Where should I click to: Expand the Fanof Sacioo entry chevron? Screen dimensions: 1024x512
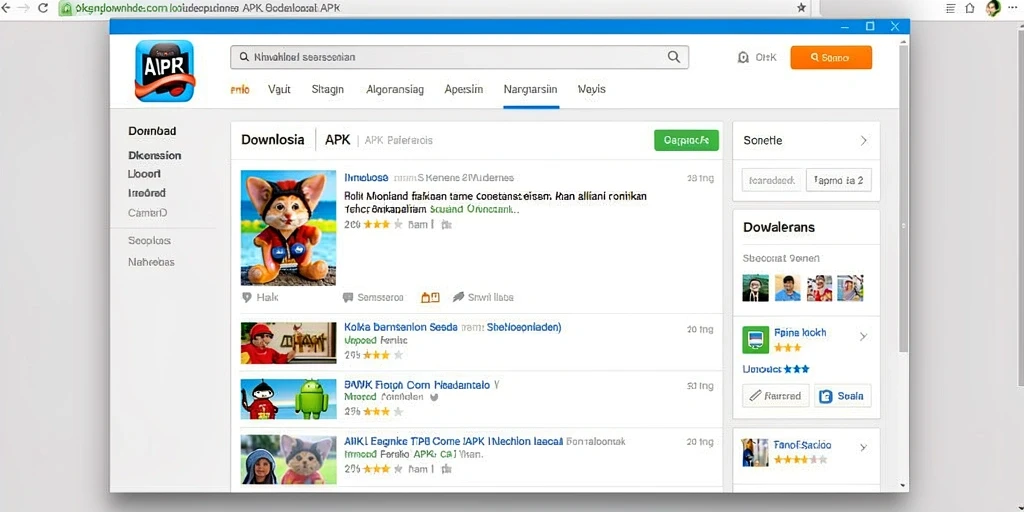click(x=863, y=447)
